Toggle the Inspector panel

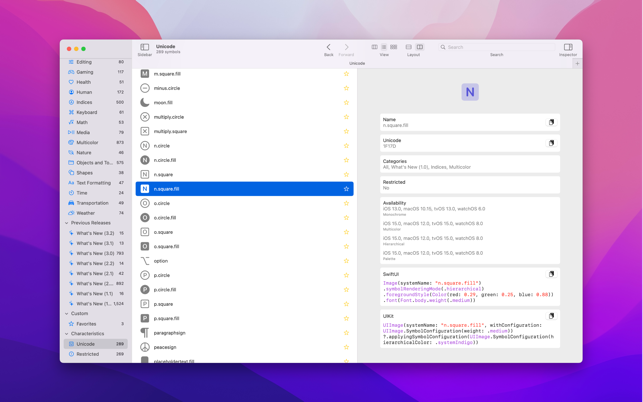tap(568, 47)
